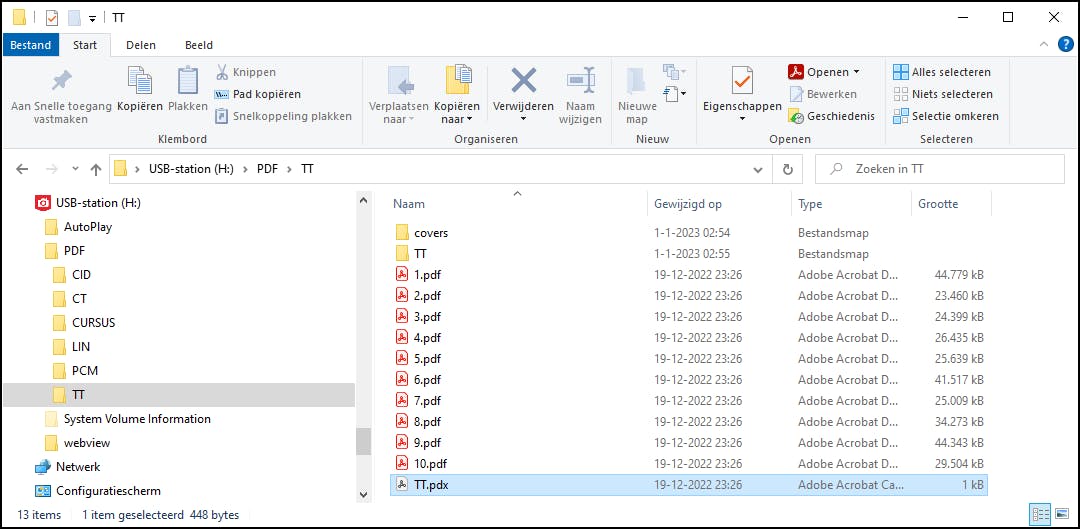Click USB-station (H:) in the address path
The height and width of the screenshot is (529, 1080).
[x=191, y=169]
